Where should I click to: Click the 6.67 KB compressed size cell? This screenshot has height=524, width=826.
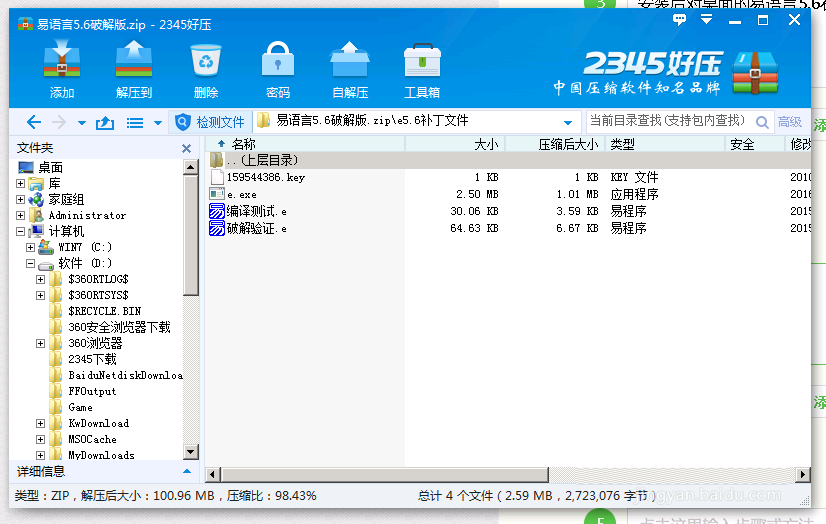click(x=577, y=228)
